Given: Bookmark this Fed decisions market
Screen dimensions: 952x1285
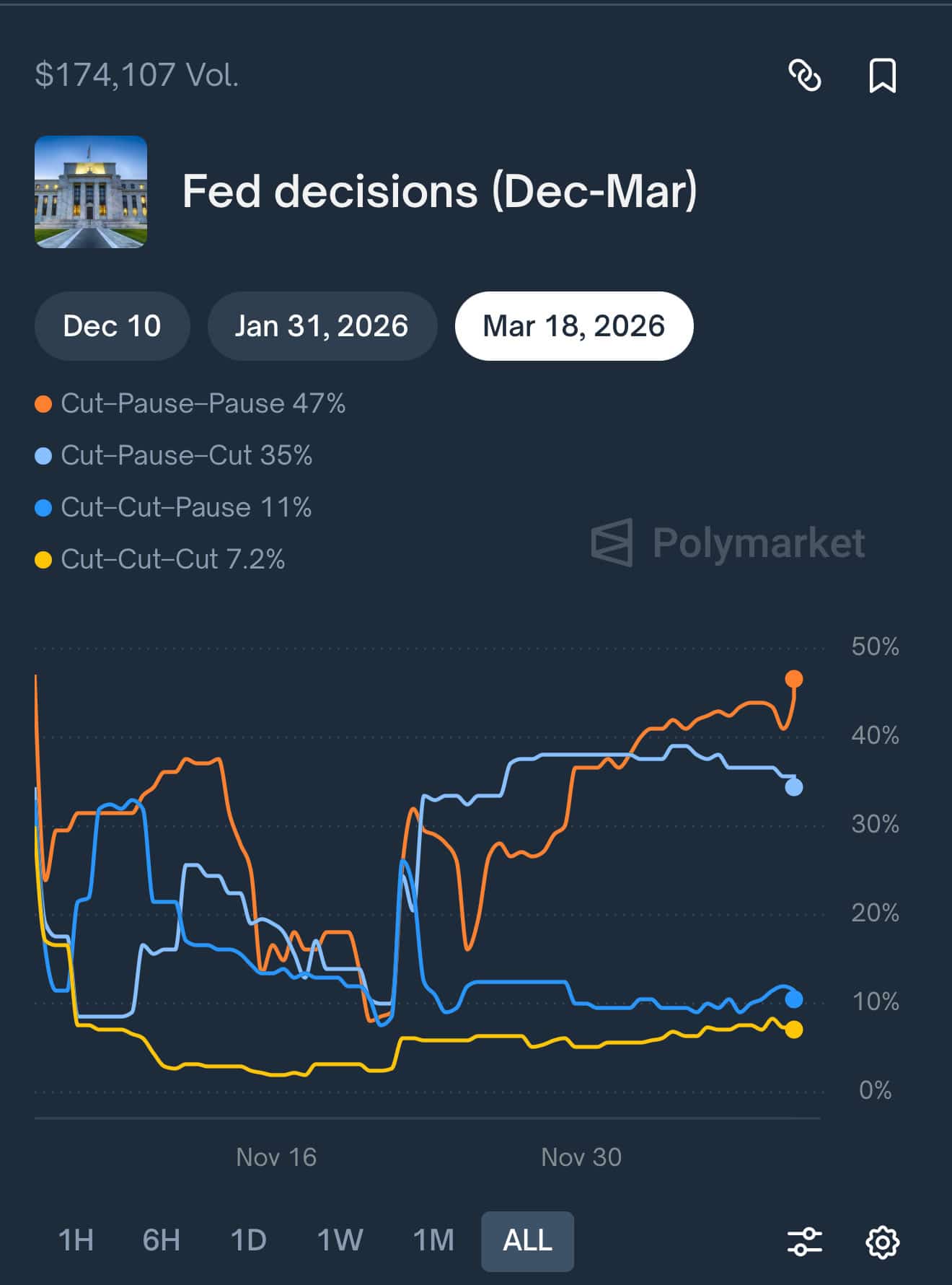Looking at the screenshot, I should point(882,75).
